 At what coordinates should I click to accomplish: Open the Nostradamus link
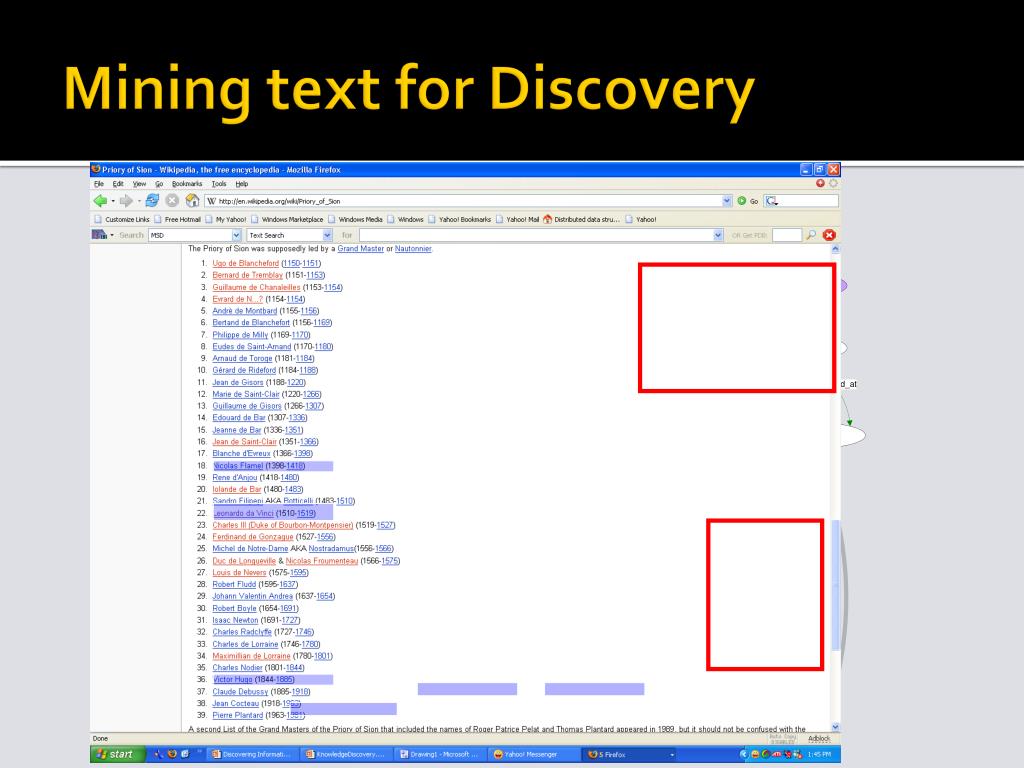(x=331, y=549)
